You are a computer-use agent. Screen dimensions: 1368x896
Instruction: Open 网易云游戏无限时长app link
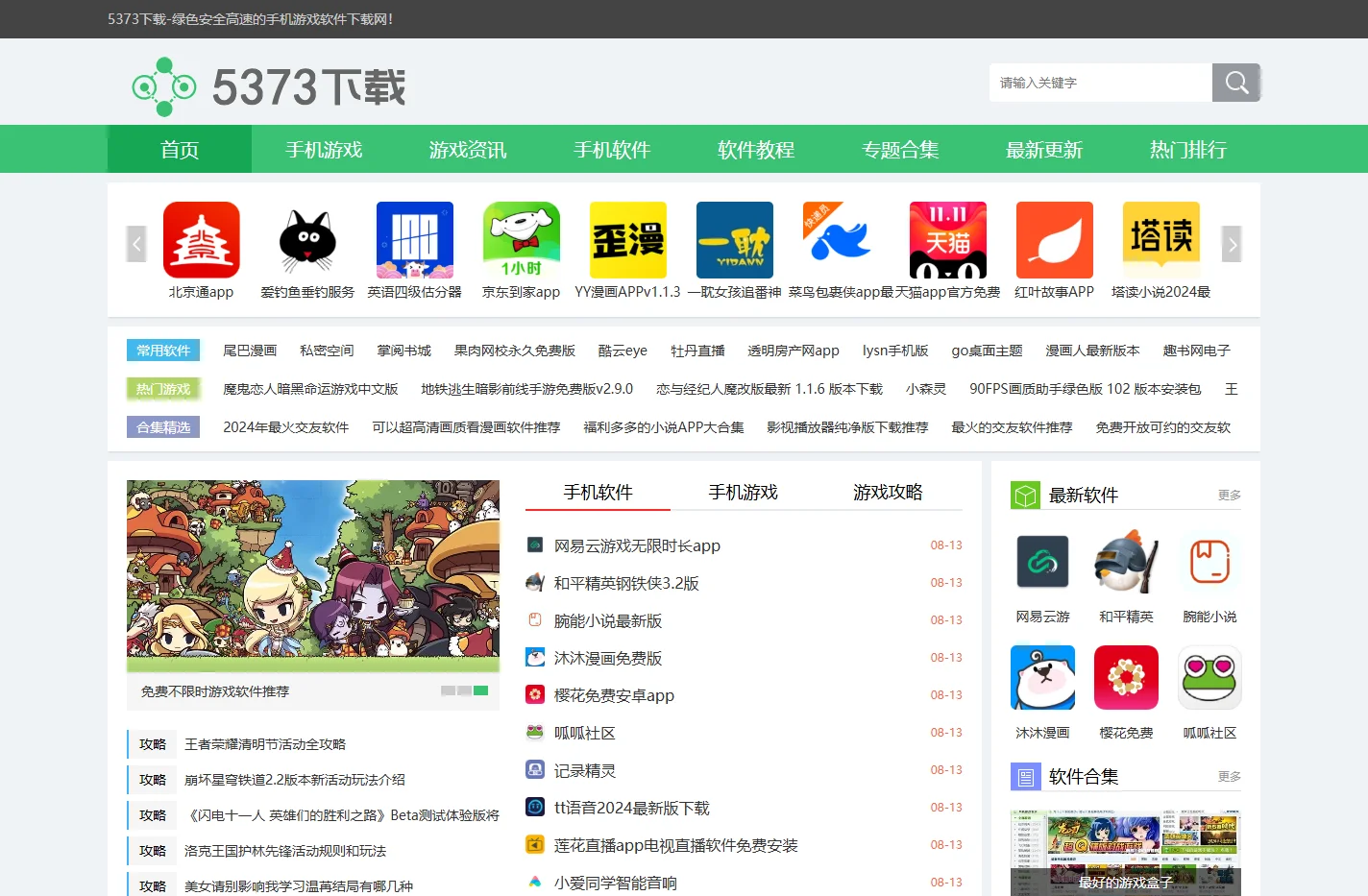click(637, 545)
